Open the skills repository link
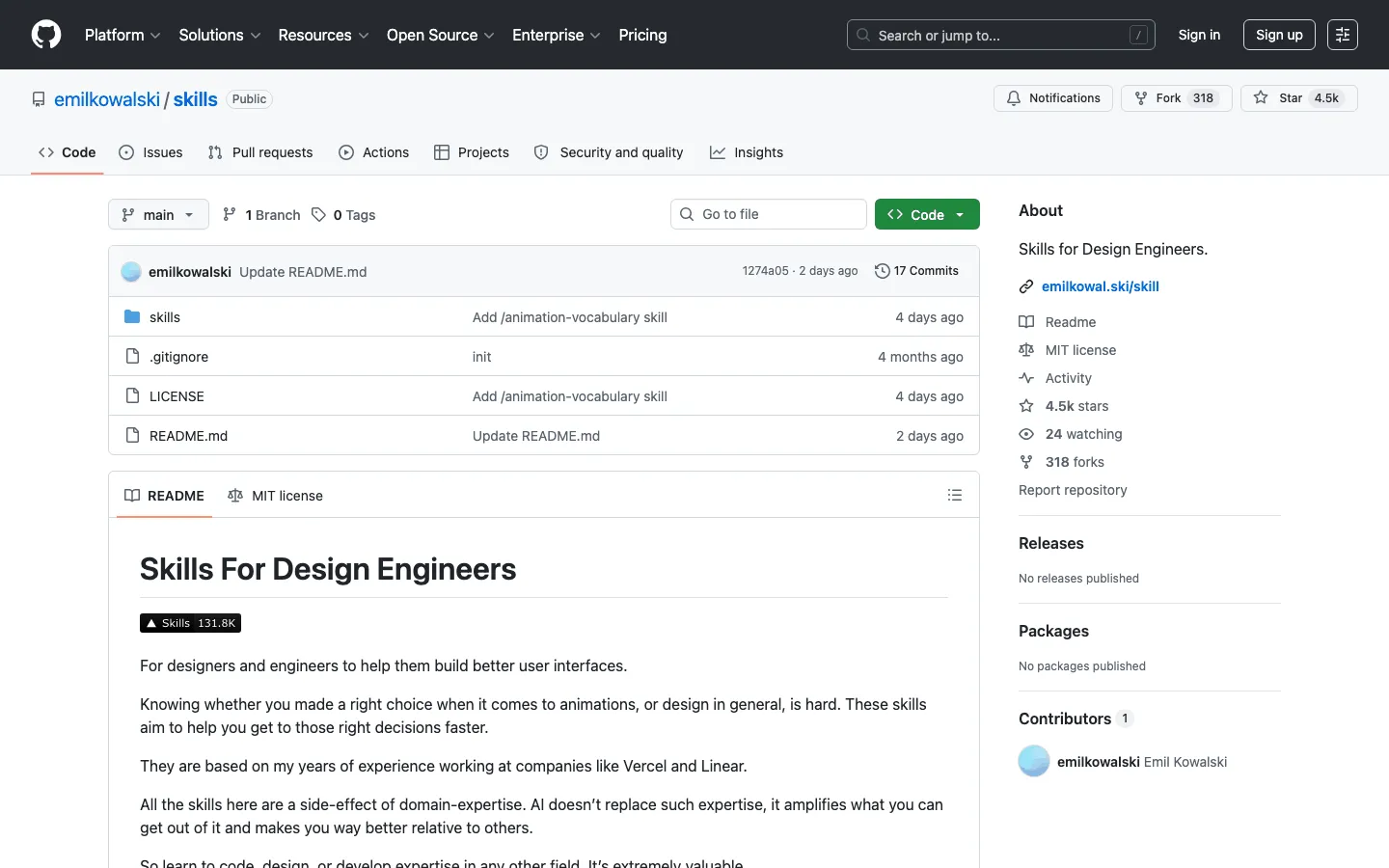 click(x=196, y=99)
